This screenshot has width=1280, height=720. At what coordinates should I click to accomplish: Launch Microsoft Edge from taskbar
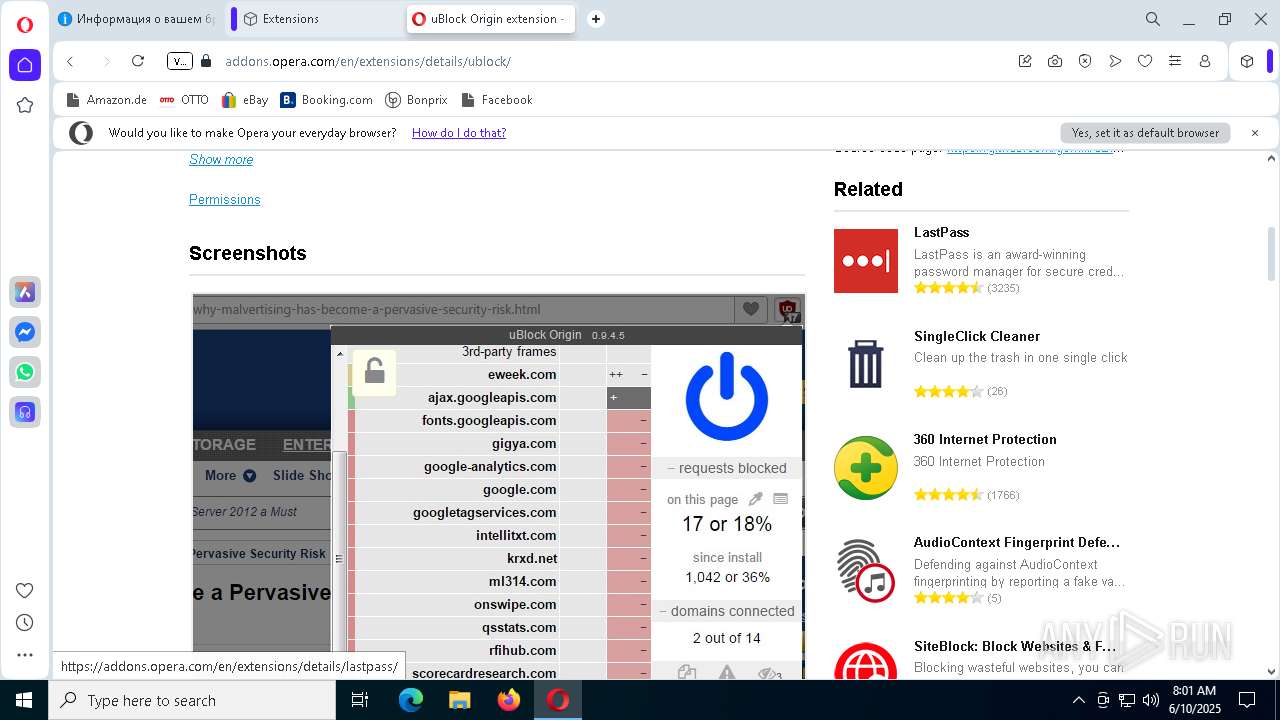(411, 700)
